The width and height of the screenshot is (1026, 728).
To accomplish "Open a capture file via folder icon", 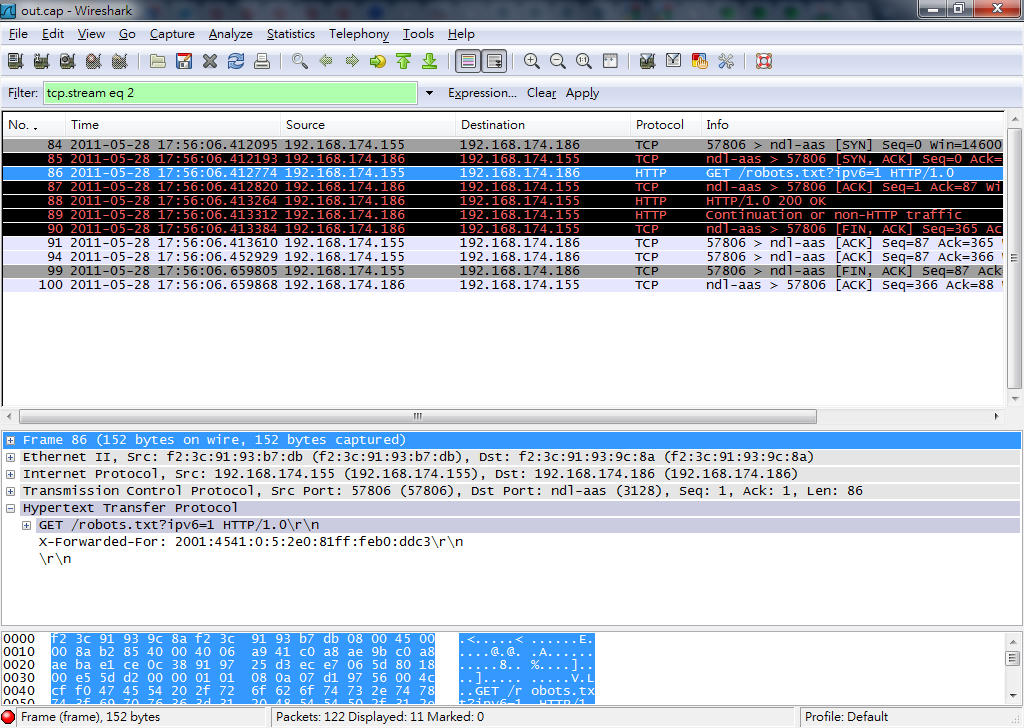I will point(158,61).
